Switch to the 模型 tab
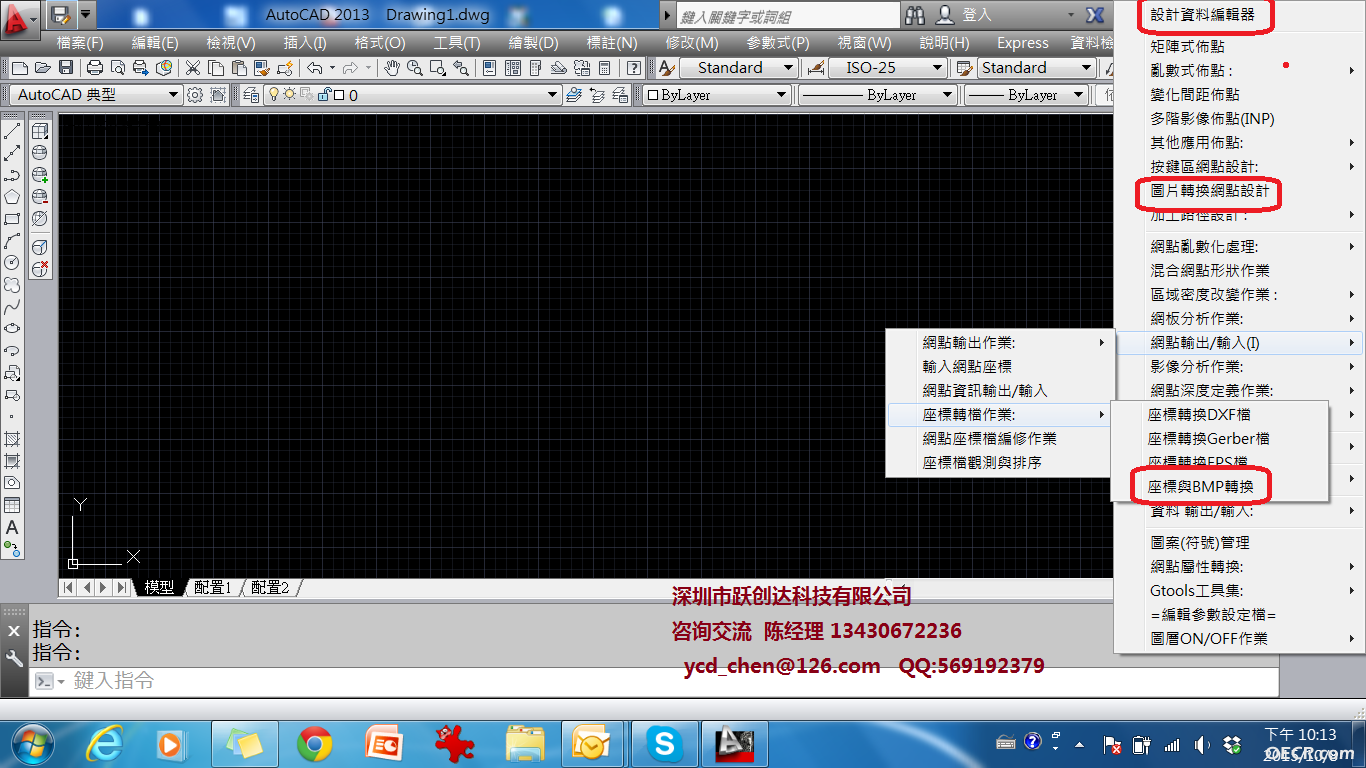Viewport: 1366px width, 768px height. (x=159, y=588)
